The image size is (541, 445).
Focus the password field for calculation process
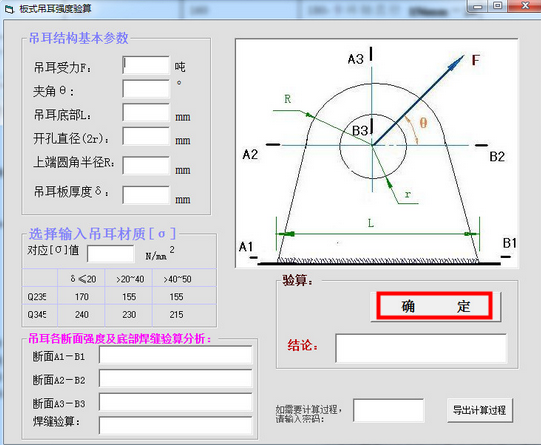[389, 410]
